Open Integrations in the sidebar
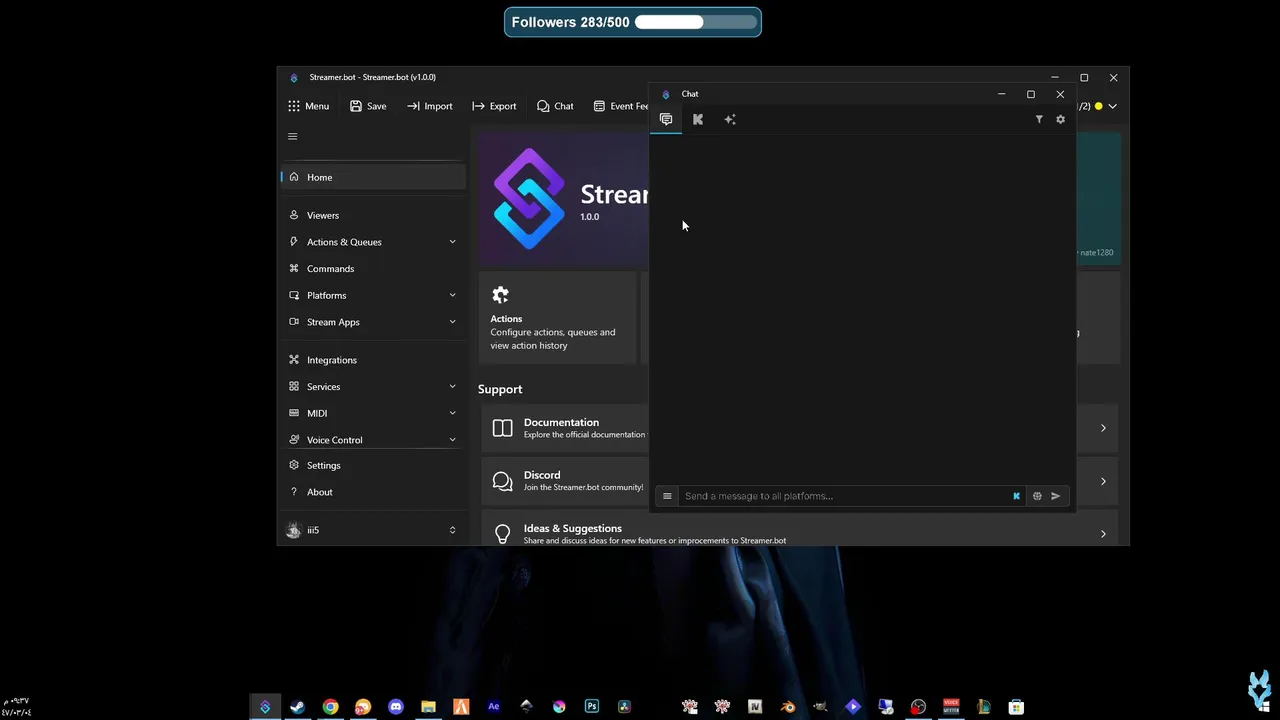This screenshot has height=720, width=1280. [373, 360]
